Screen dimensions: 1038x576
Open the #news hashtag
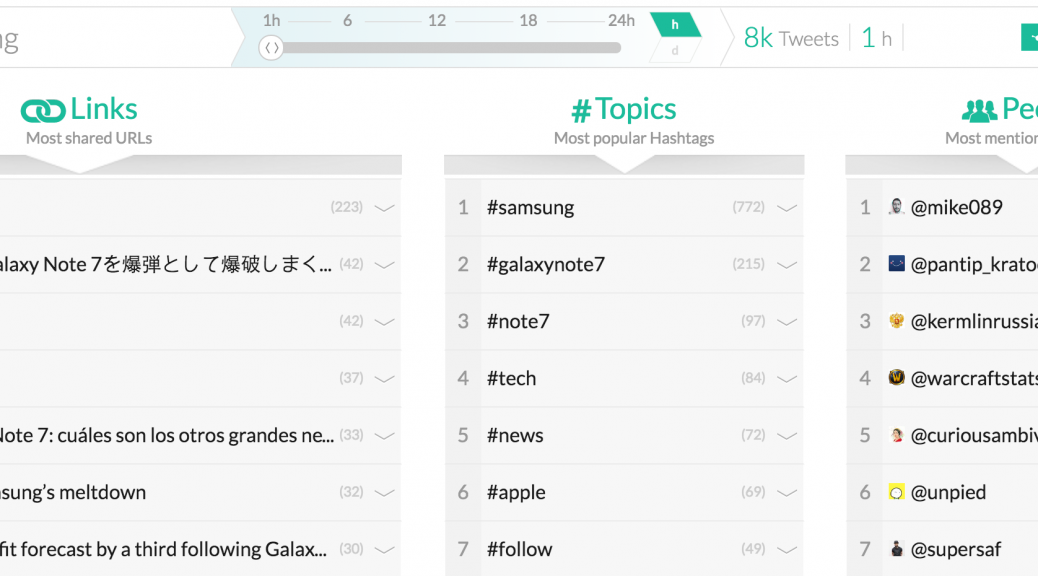click(515, 435)
